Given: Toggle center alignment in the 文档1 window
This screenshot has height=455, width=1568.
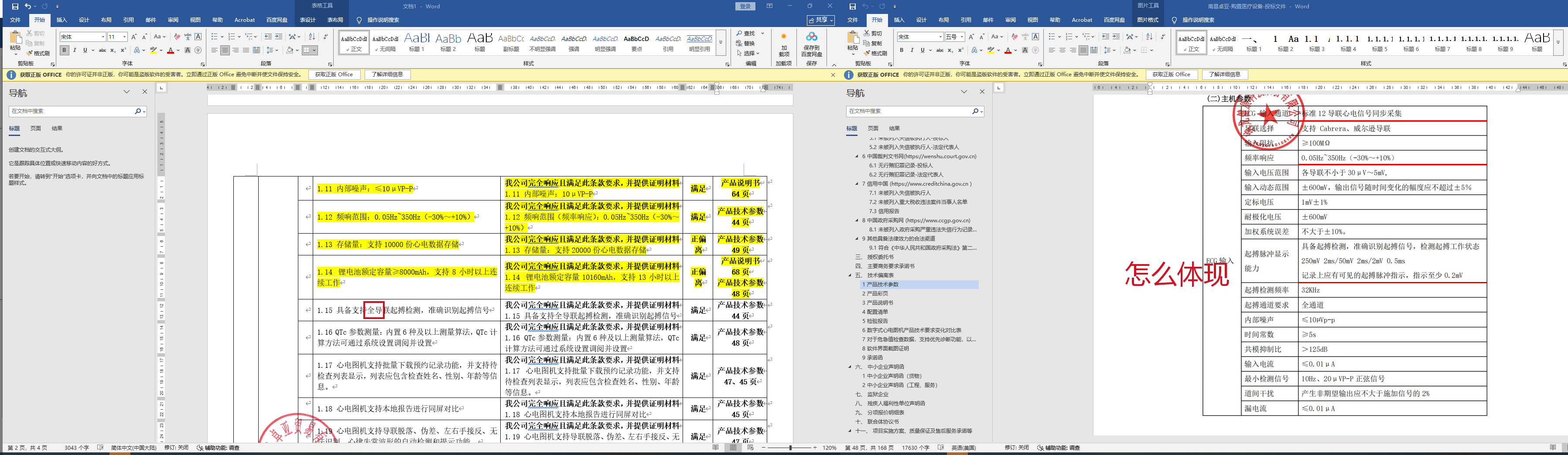Looking at the screenshot, I should coord(225,51).
